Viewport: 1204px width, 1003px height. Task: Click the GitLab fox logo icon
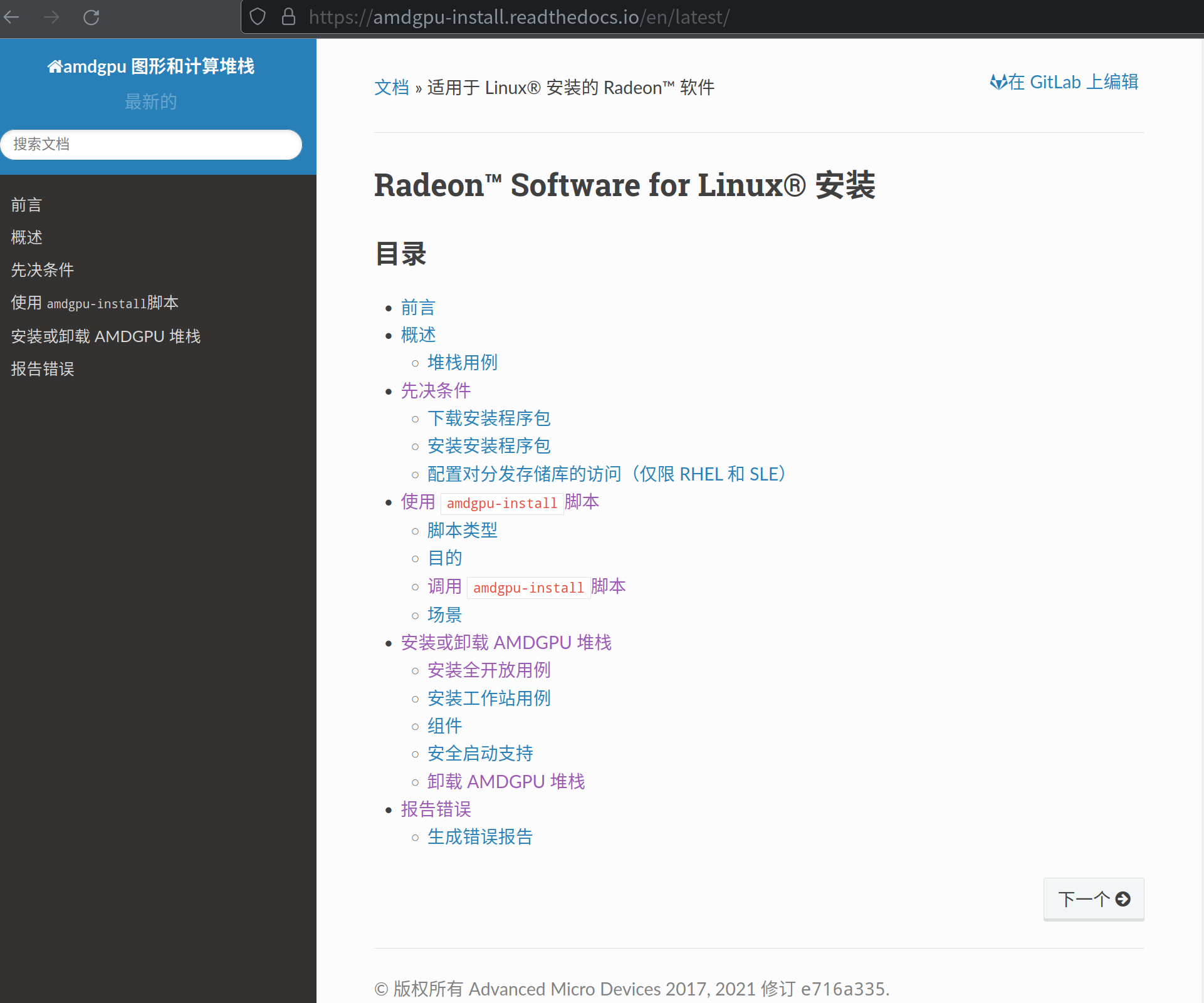pos(998,82)
